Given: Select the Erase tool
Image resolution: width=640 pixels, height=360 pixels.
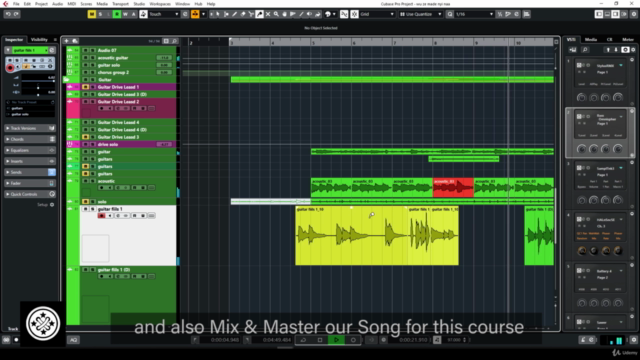Looking at the screenshot, I should [243, 14].
